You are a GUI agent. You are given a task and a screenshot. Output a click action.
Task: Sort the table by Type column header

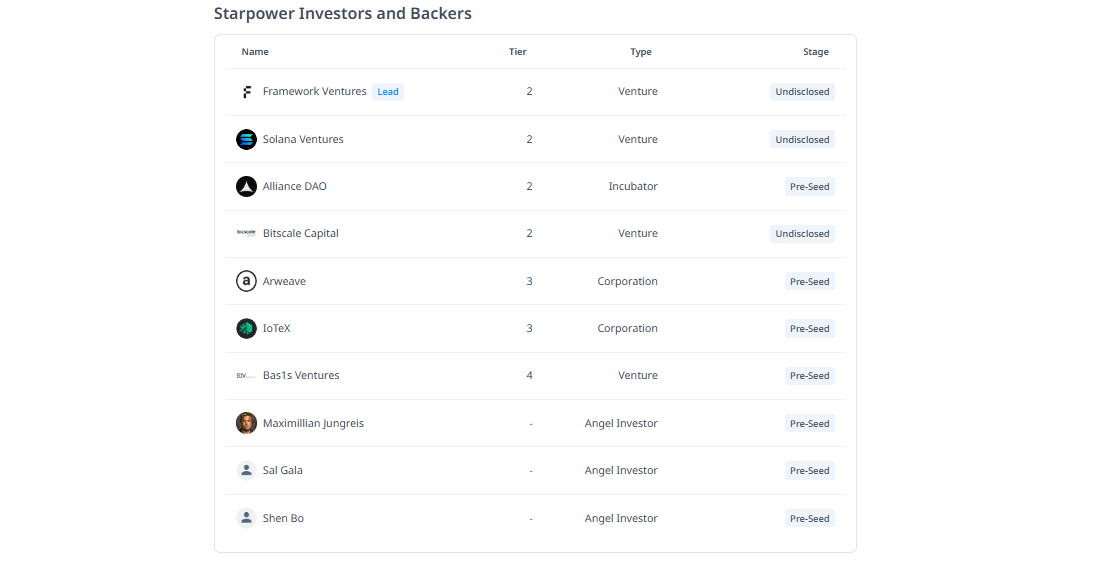click(640, 52)
